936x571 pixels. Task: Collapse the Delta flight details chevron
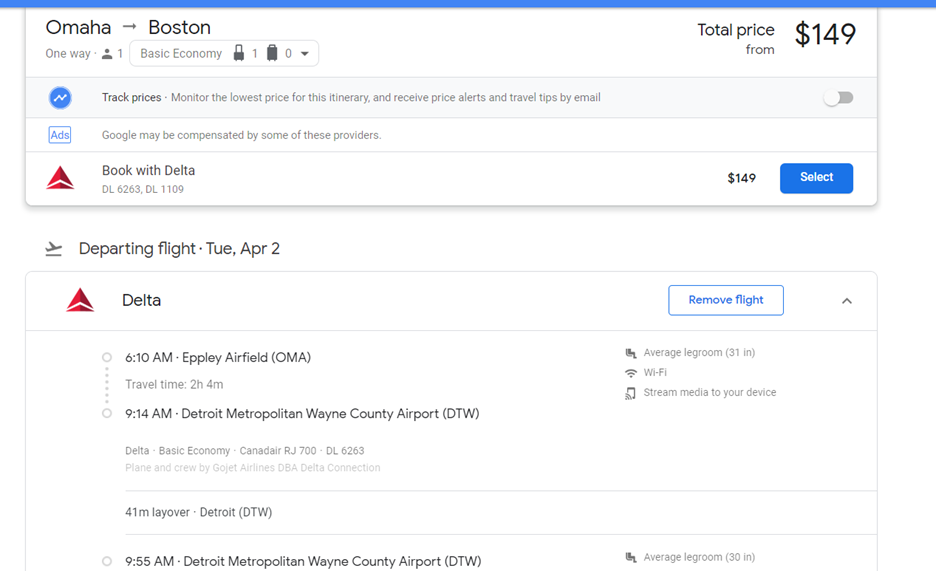tap(847, 301)
